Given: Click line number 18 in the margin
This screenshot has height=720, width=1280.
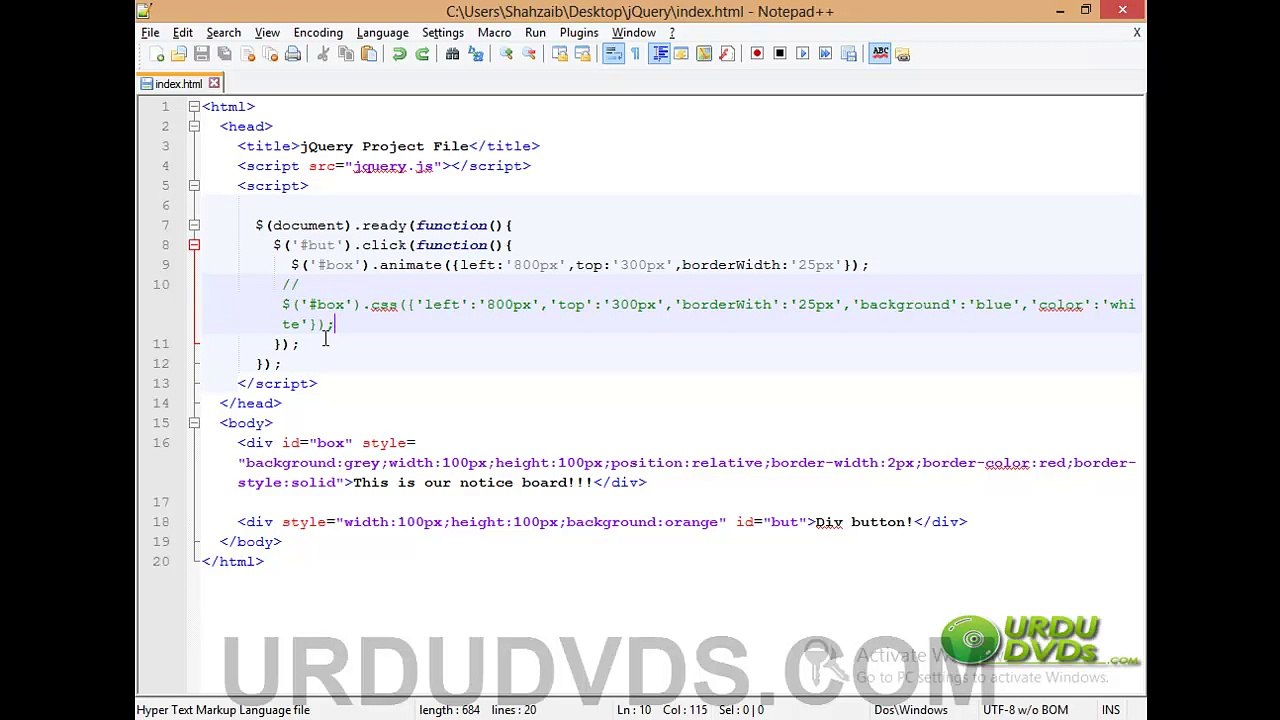Looking at the screenshot, I should pyautogui.click(x=161, y=522).
